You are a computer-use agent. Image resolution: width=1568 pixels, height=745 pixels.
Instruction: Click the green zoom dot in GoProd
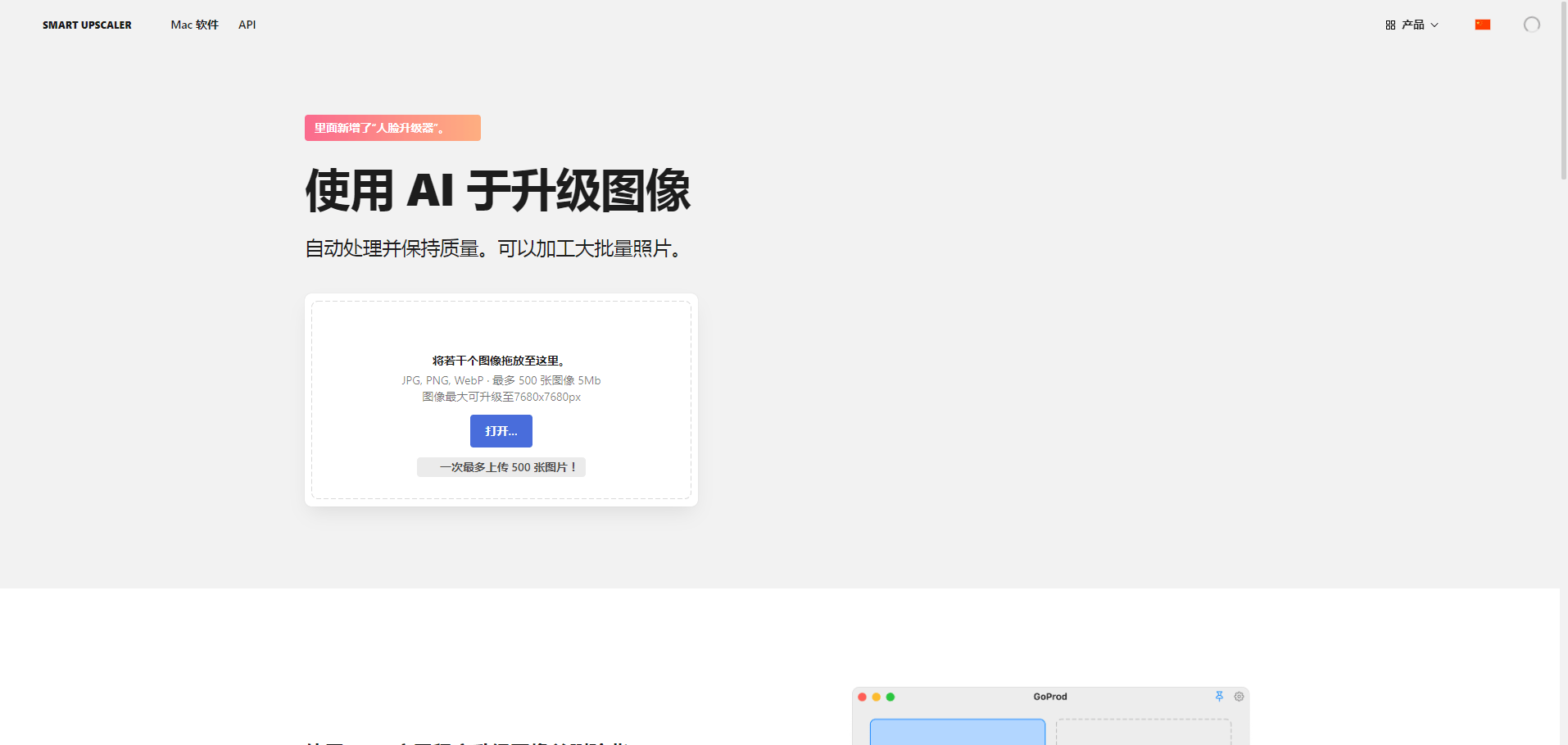[890, 697]
